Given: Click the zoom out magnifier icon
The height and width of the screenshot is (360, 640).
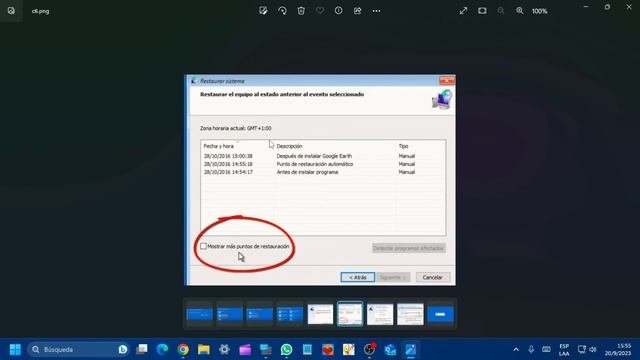Looking at the screenshot, I should point(501,11).
